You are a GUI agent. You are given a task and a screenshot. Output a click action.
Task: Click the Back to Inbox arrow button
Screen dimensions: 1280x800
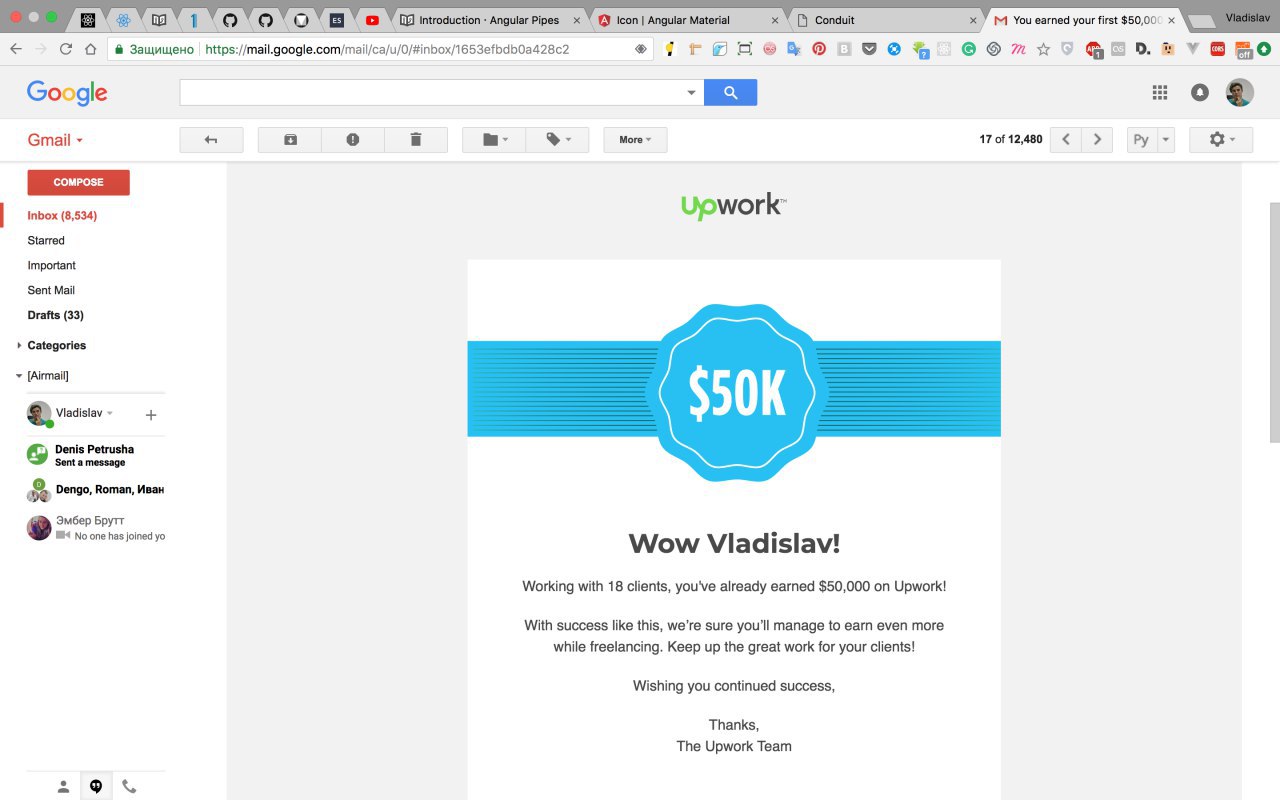[211, 140]
